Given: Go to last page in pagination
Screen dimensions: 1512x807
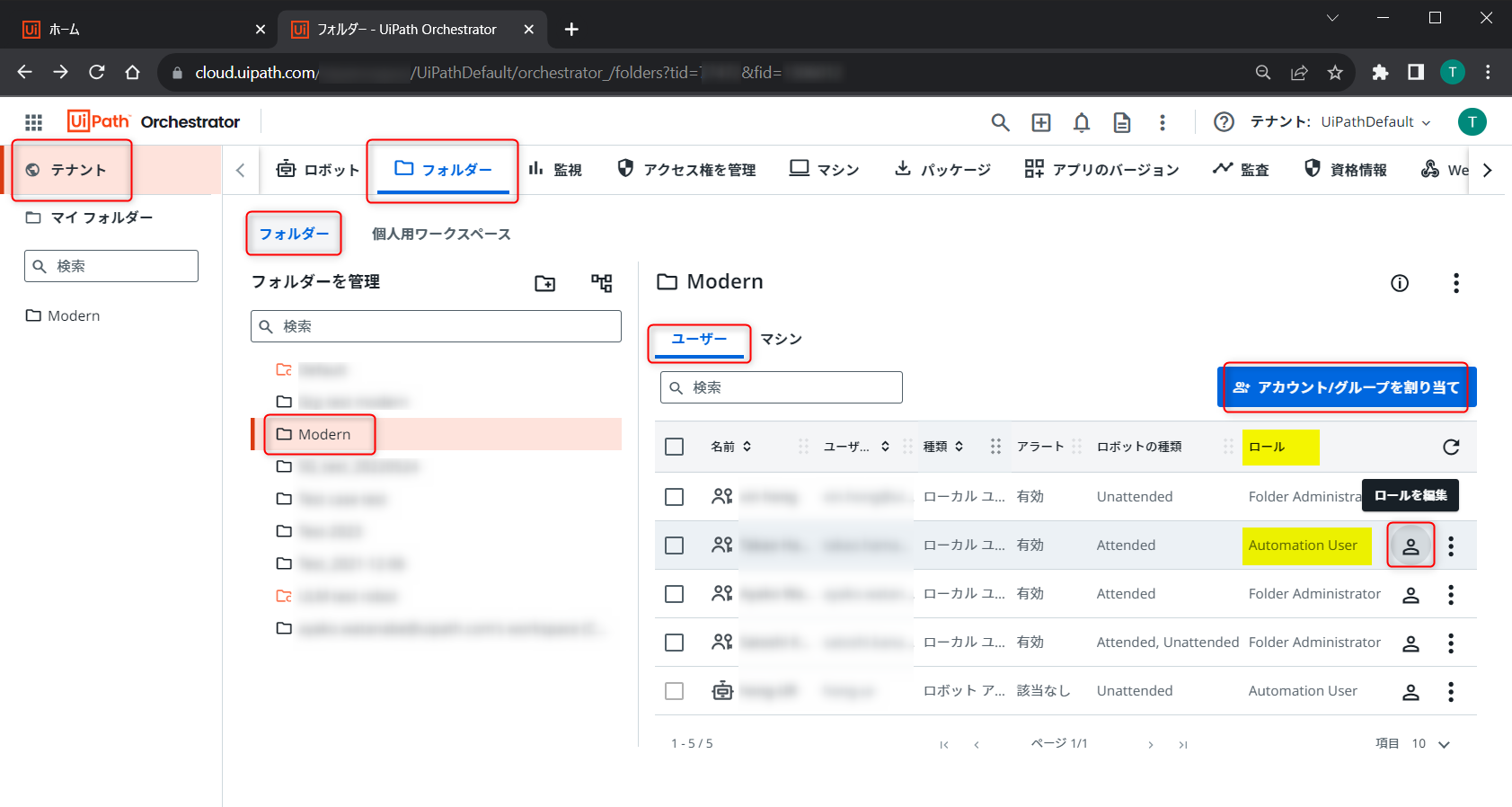Looking at the screenshot, I should 1183,745.
